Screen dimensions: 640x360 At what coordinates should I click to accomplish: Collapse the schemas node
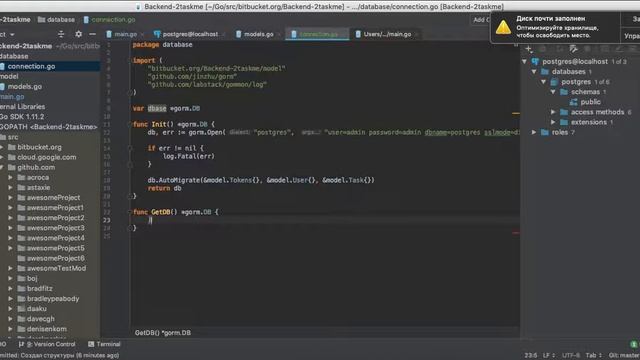553,92
